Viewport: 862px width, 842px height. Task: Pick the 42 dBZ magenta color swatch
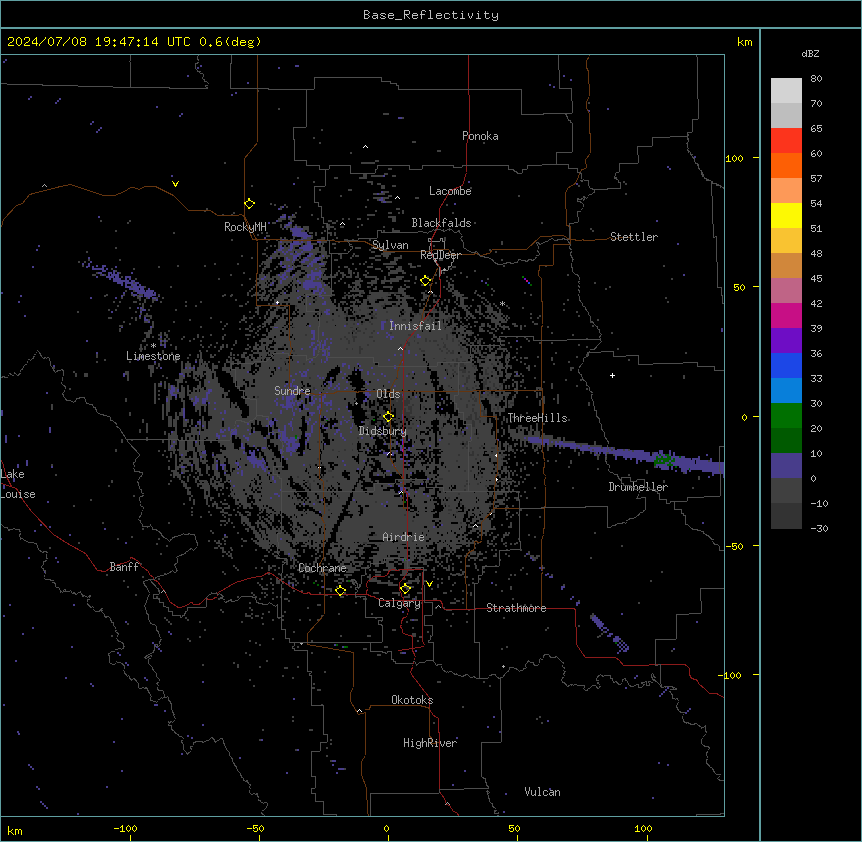tap(786, 315)
